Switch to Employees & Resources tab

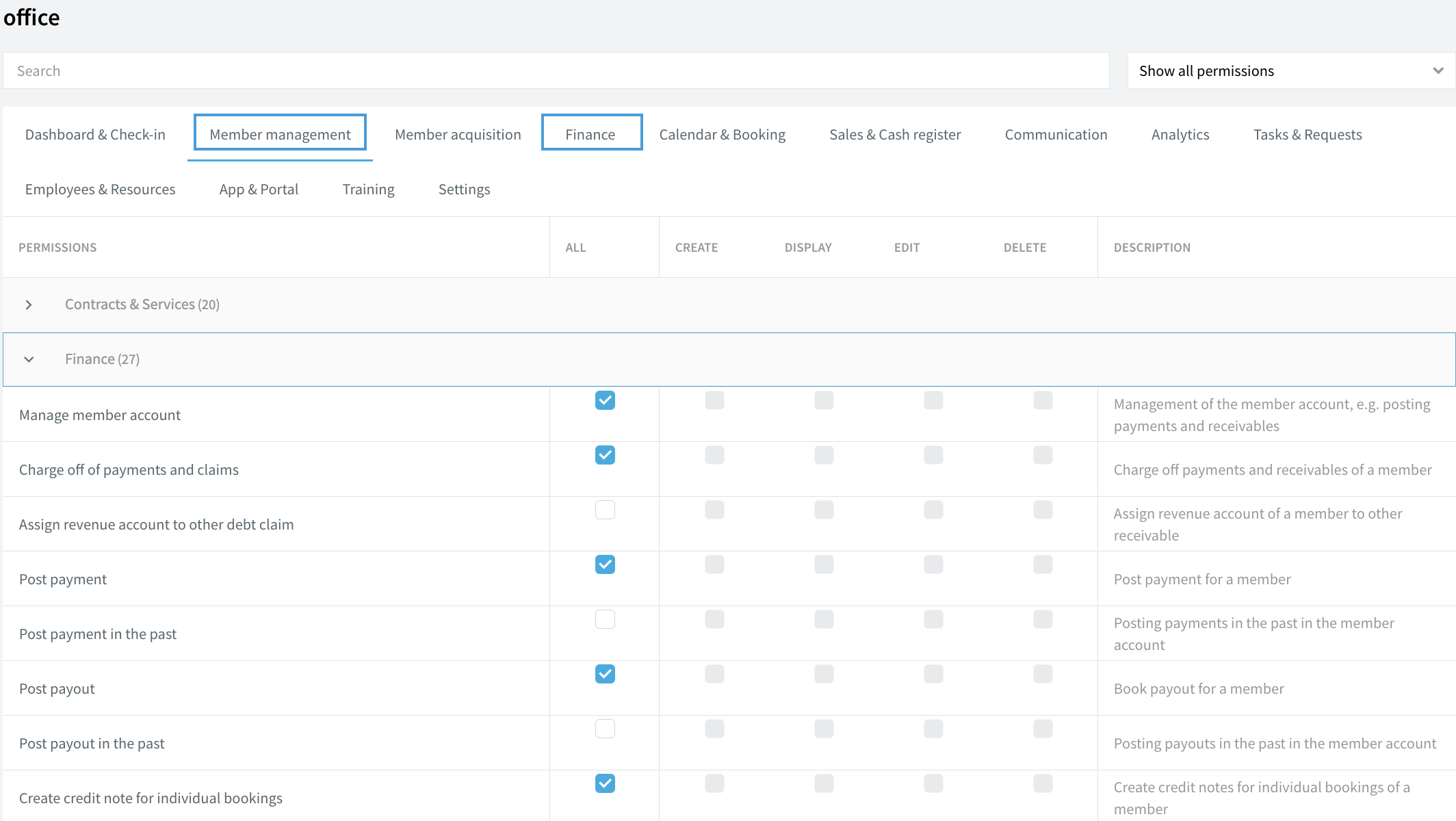100,189
